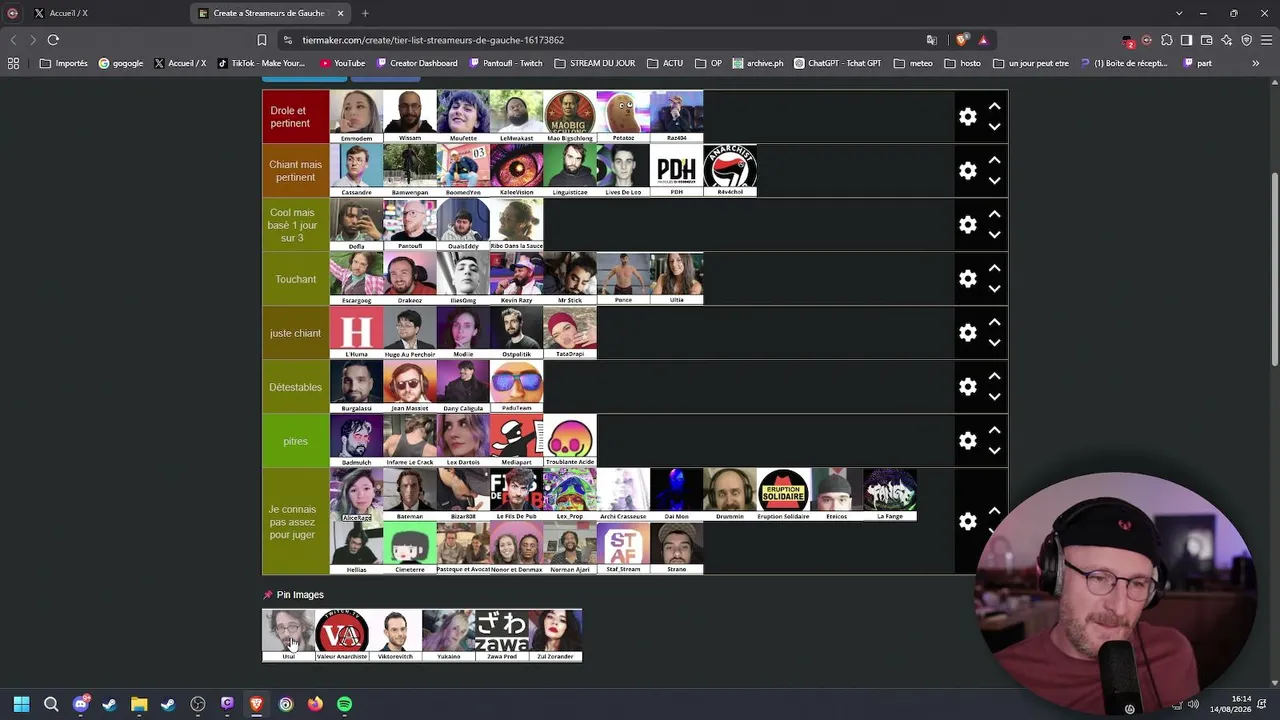
Task: Select the Usul image in Pin Images
Action: point(288,635)
